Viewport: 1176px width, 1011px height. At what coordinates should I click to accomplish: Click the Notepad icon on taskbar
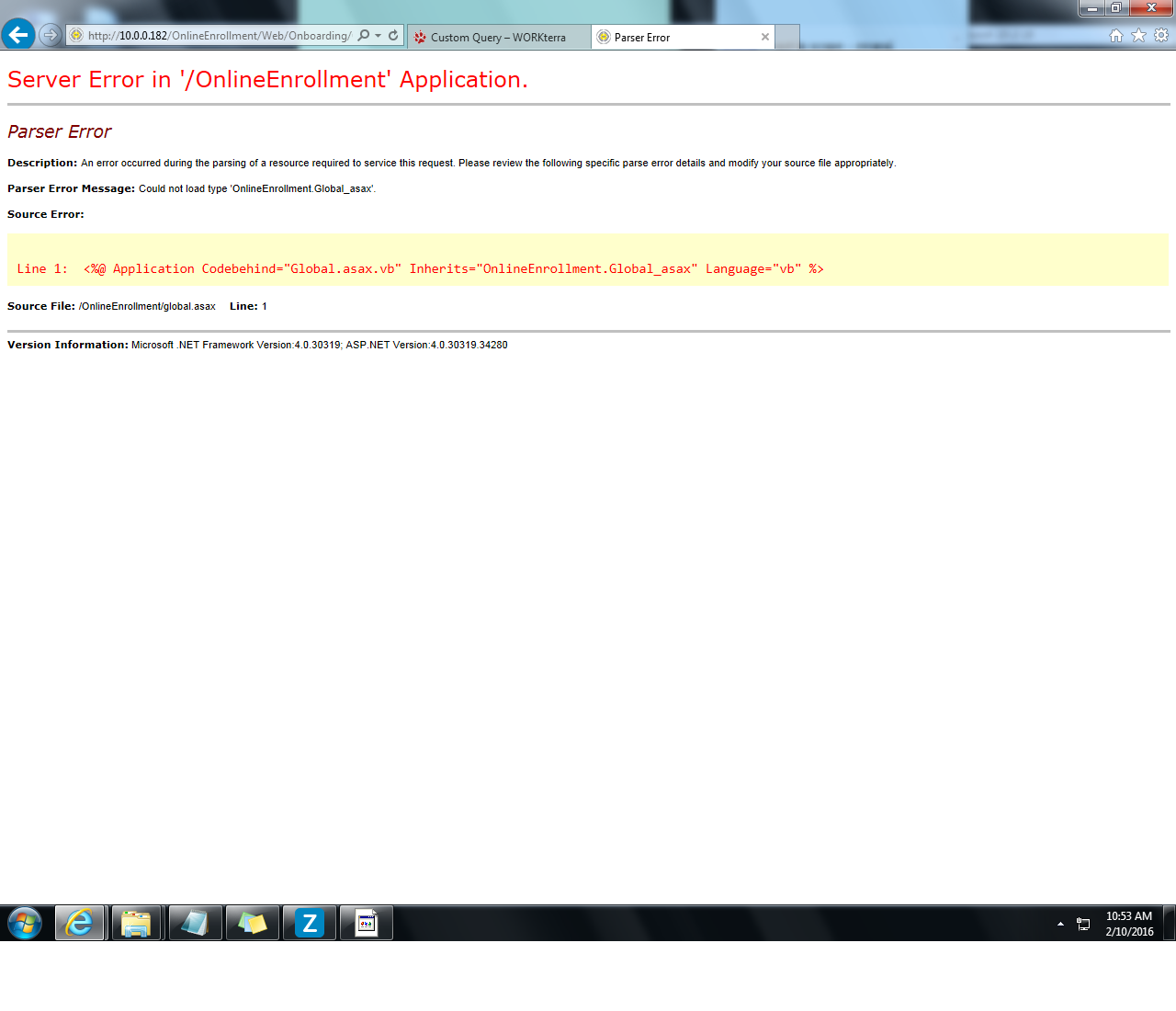click(195, 923)
